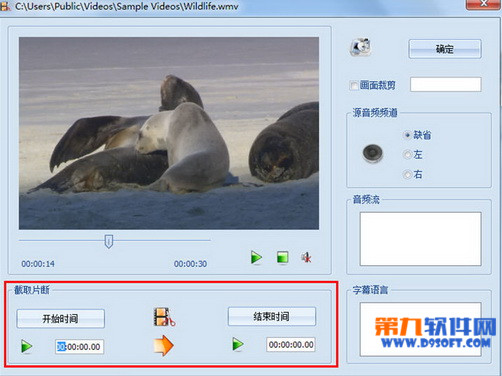The width and height of the screenshot is (502, 376).
Task: Play from start time using green arrow
Action: (27, 346)
